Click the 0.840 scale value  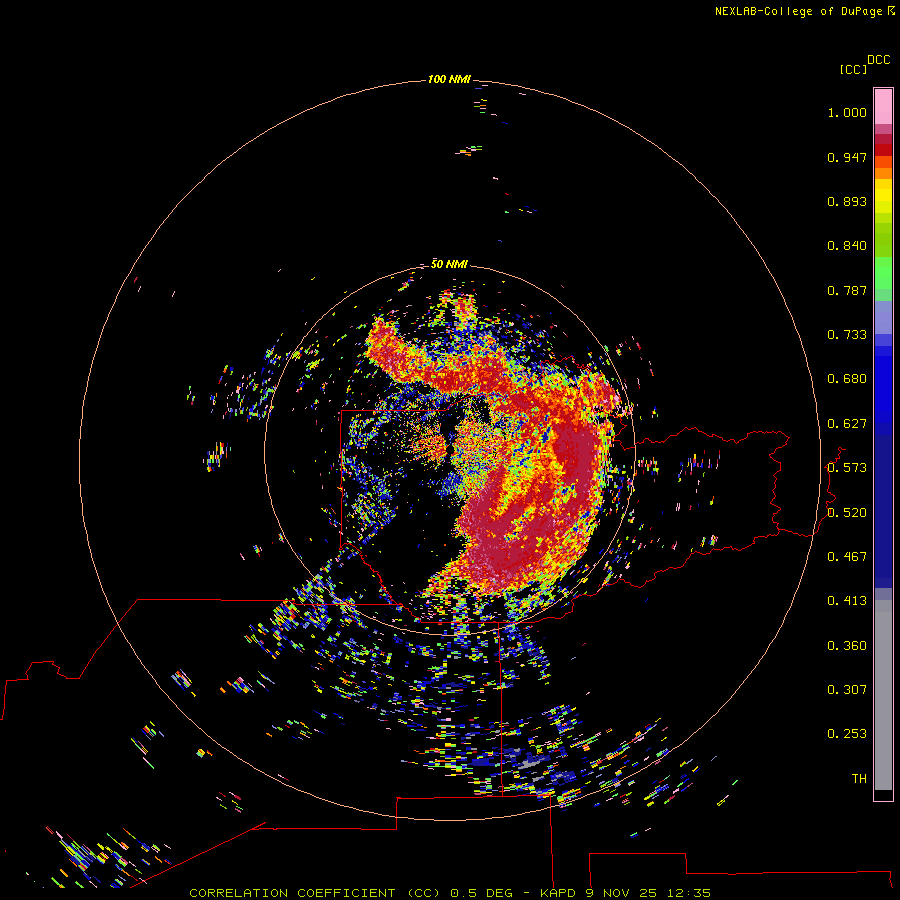847,246
